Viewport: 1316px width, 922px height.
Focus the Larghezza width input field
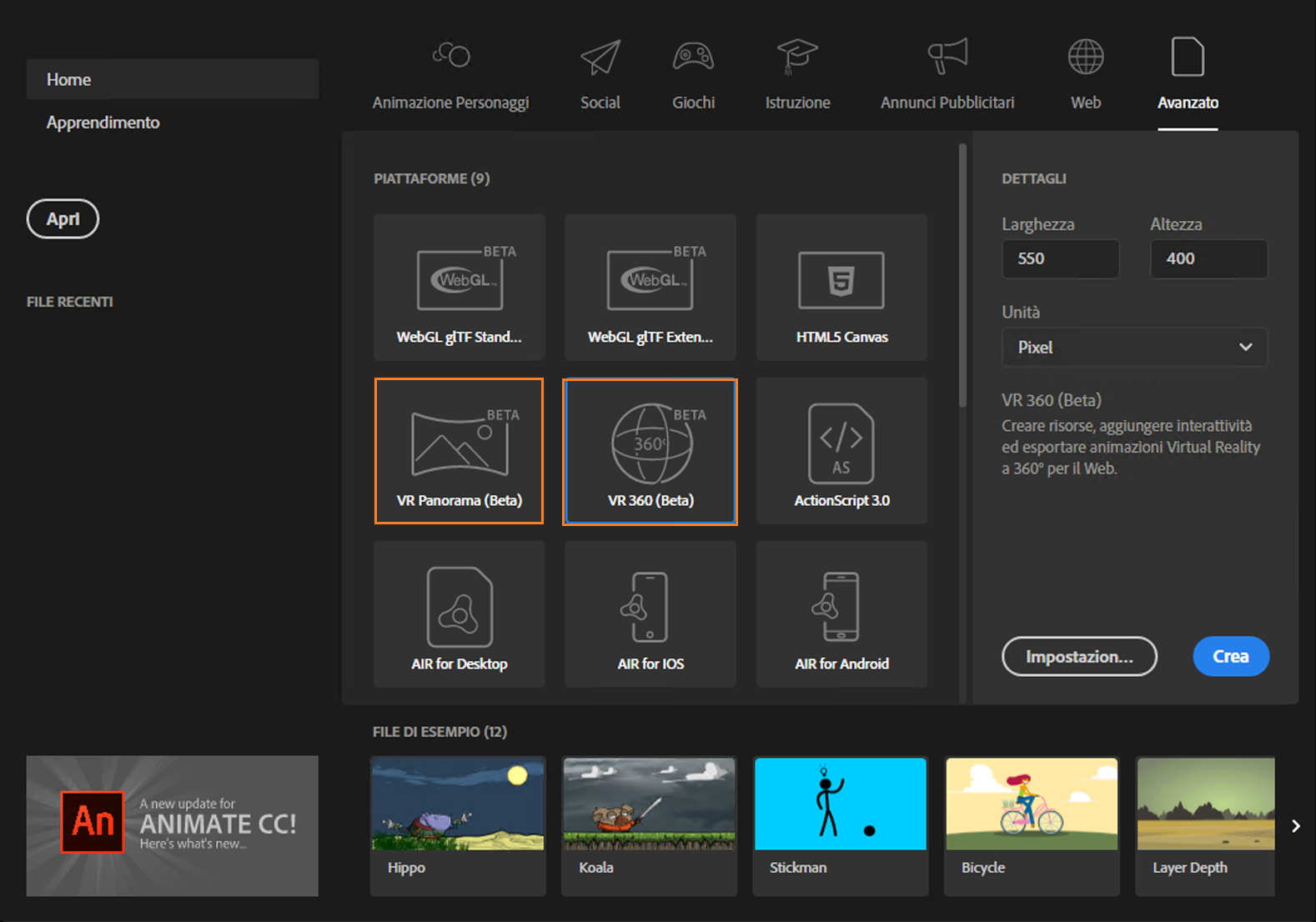pyautogui.click(x=1060, y=258)
